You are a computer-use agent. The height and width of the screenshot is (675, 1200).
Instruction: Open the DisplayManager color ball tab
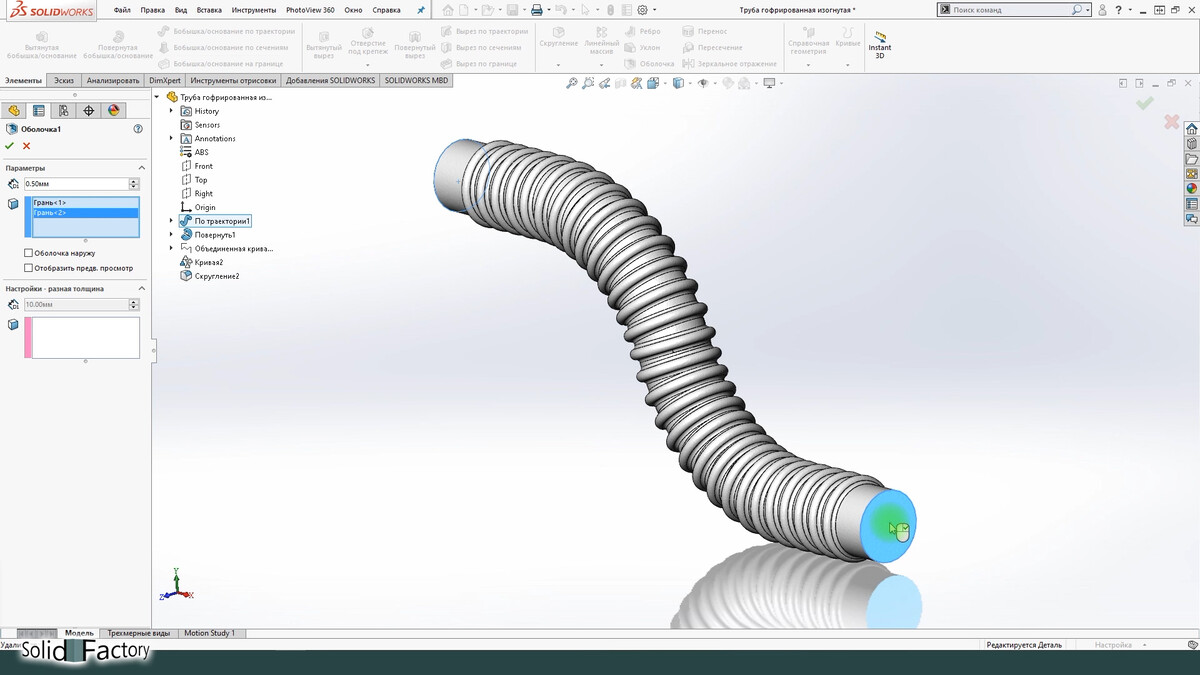click(x=113, y=111)
